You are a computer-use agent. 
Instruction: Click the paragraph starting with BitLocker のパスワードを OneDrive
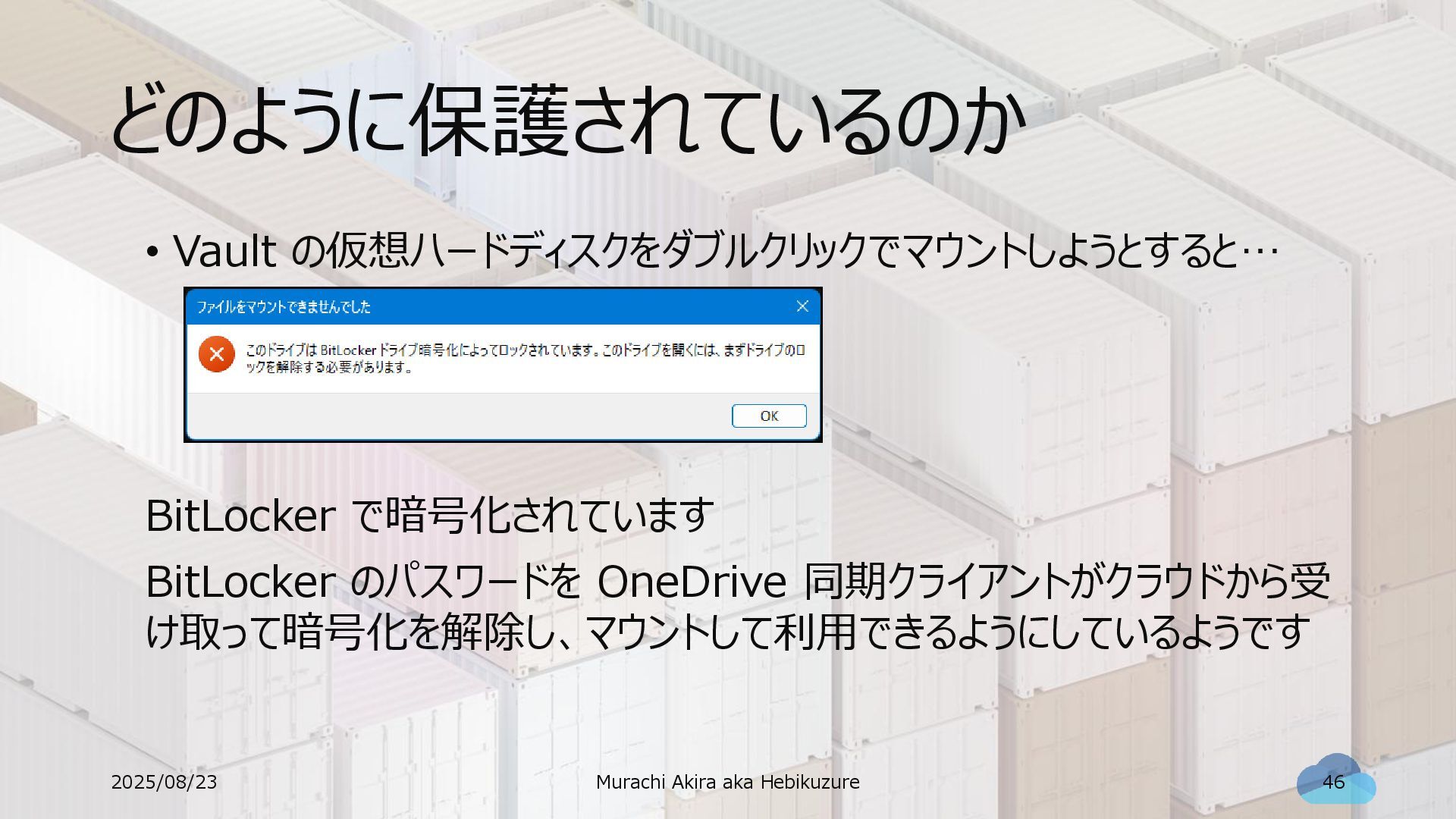737,606
